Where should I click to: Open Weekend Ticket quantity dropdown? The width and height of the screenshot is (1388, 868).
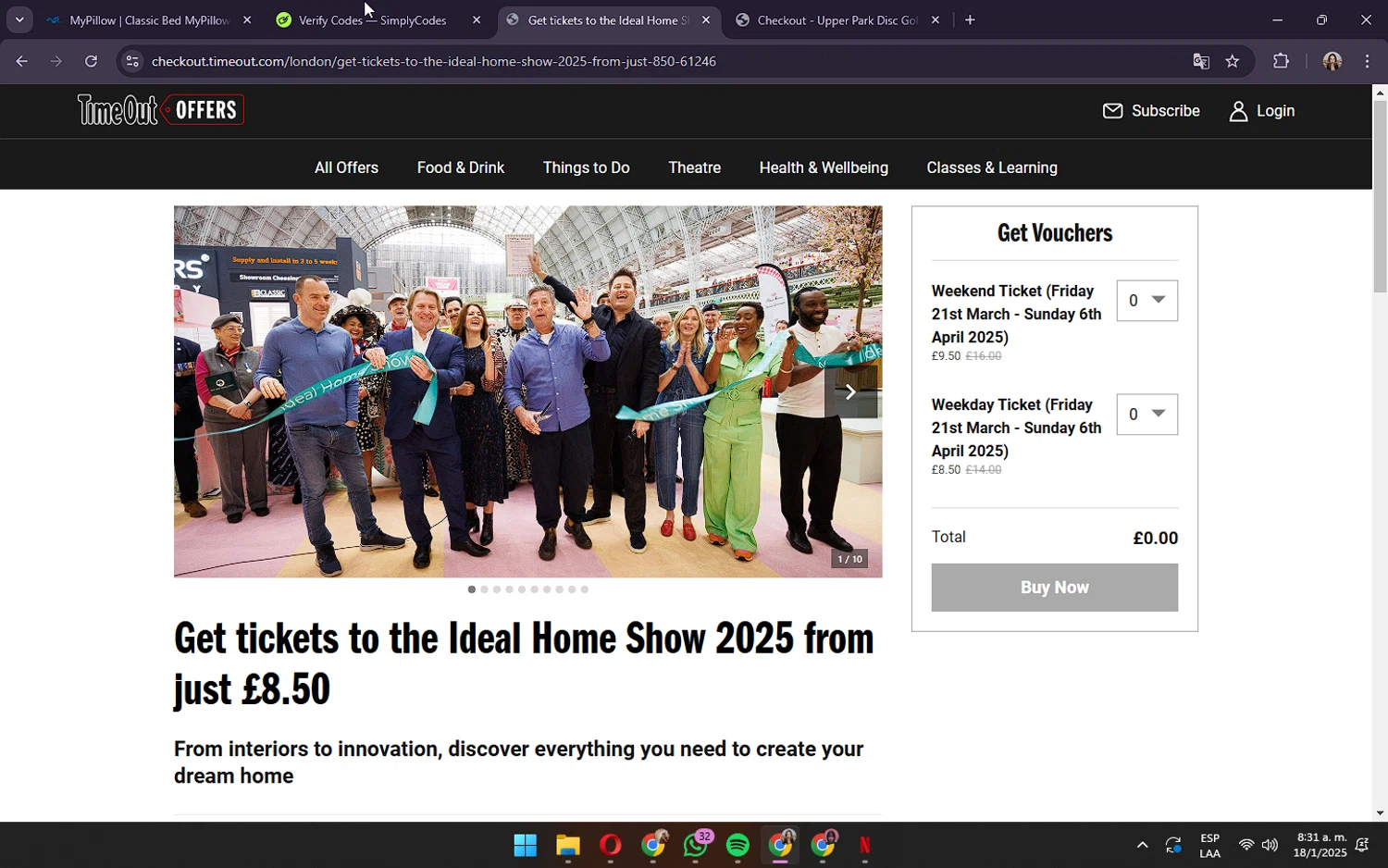(x=1147, y=301)
